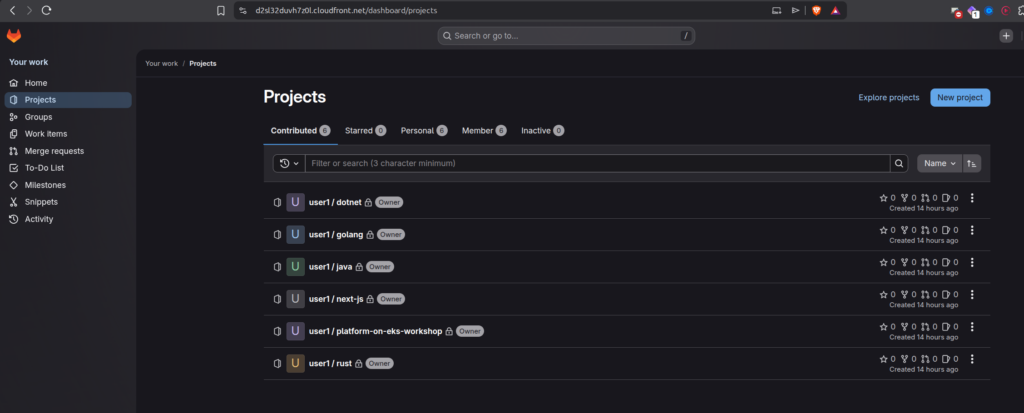
Task: Select the Inactive tab
Action: [x=542, y=131]
